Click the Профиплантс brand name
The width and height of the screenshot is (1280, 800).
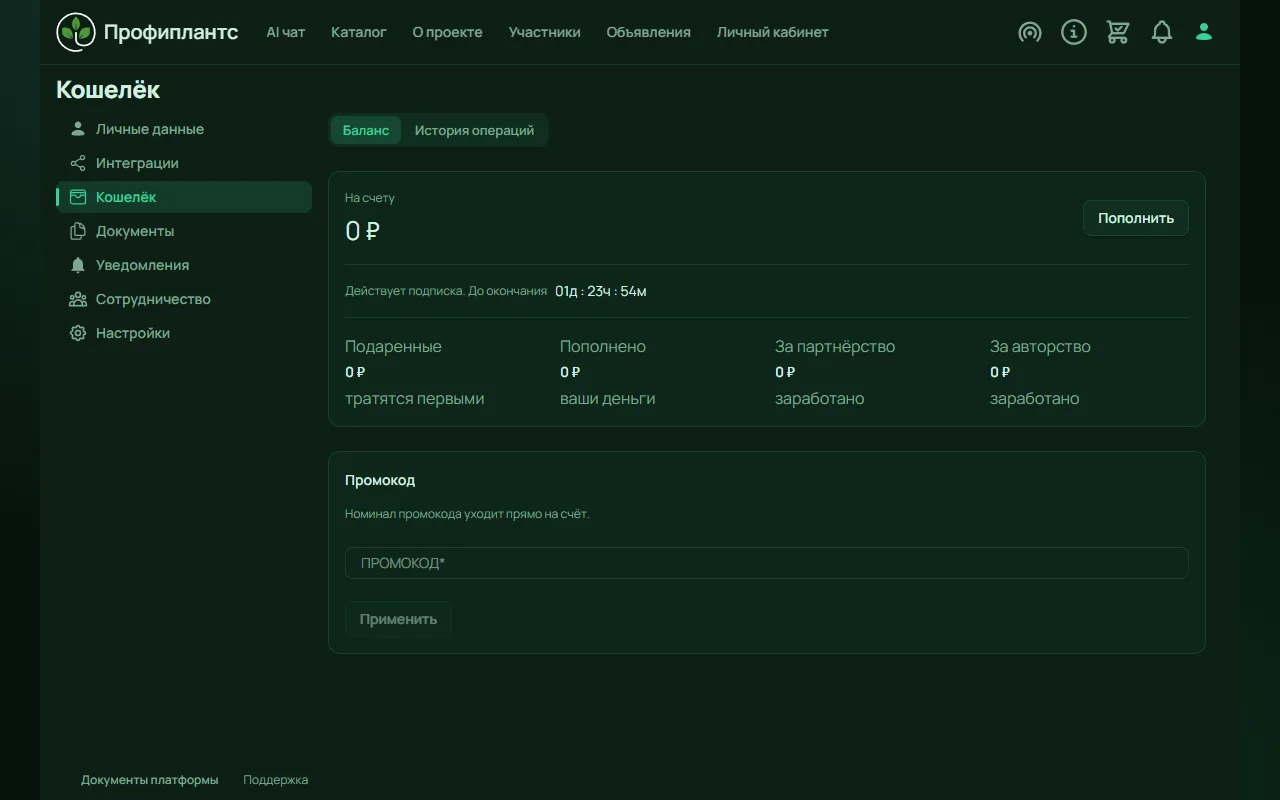(x=171, y=32)
